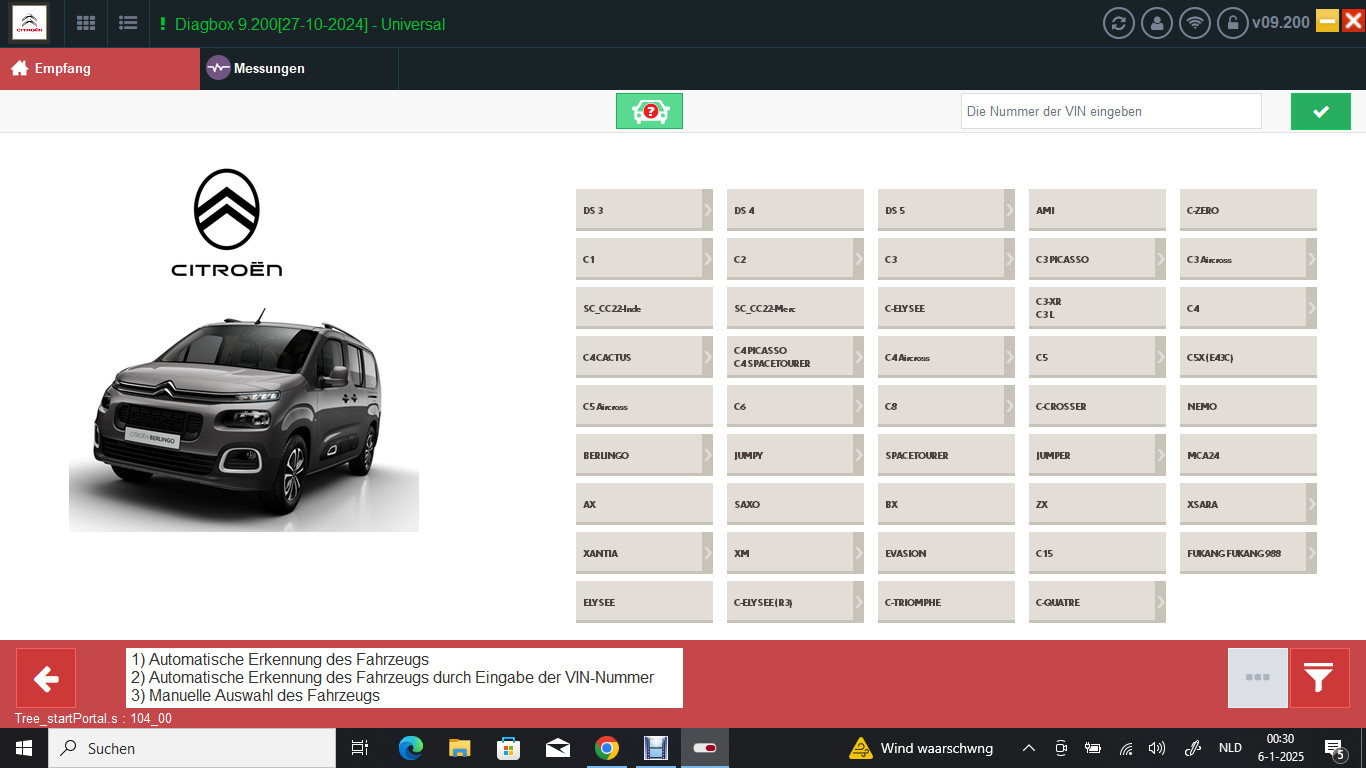Open File Explorer from the taskbar
The width and height of the screenshot is (1366, 768).
pos(459,748)
